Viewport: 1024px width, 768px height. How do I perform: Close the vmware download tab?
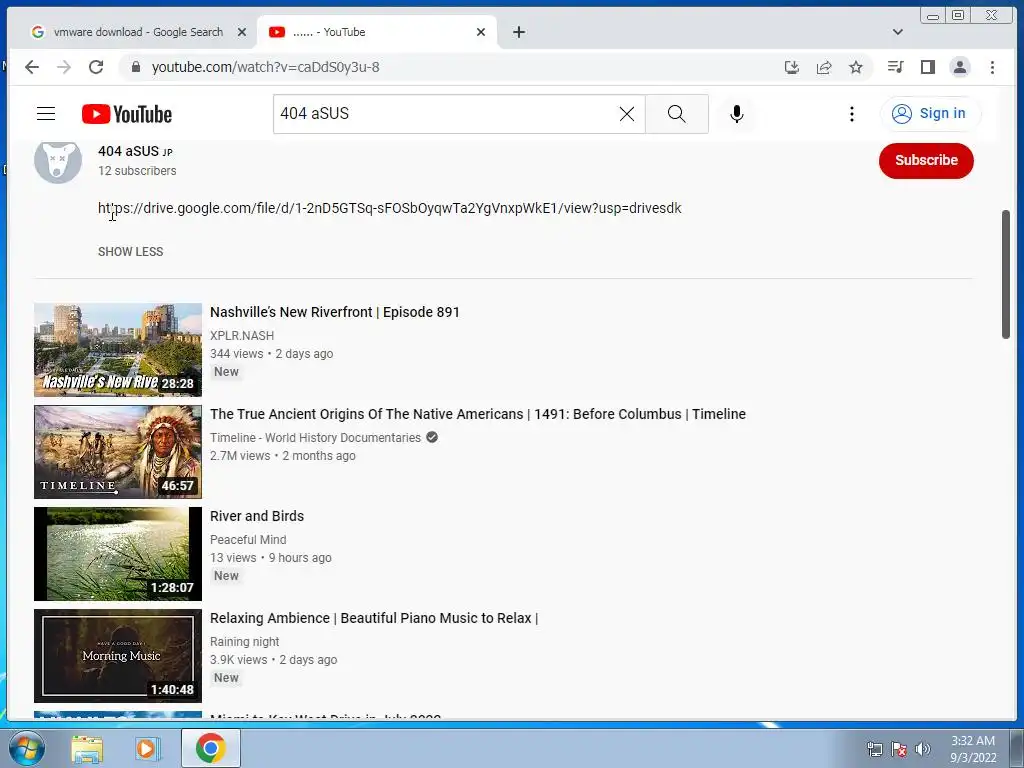tap(242, 32)
